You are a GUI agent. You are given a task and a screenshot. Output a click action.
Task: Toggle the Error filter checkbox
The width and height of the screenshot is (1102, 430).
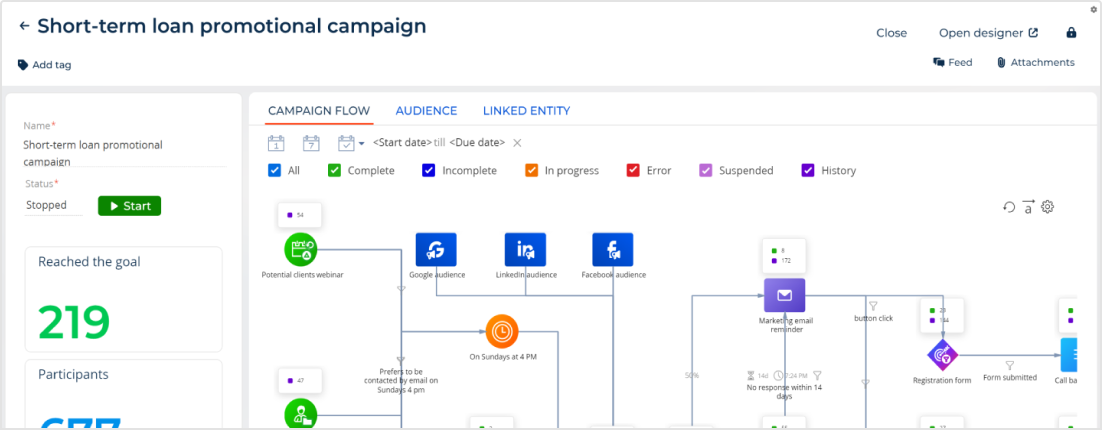click(x=633, y=171)
